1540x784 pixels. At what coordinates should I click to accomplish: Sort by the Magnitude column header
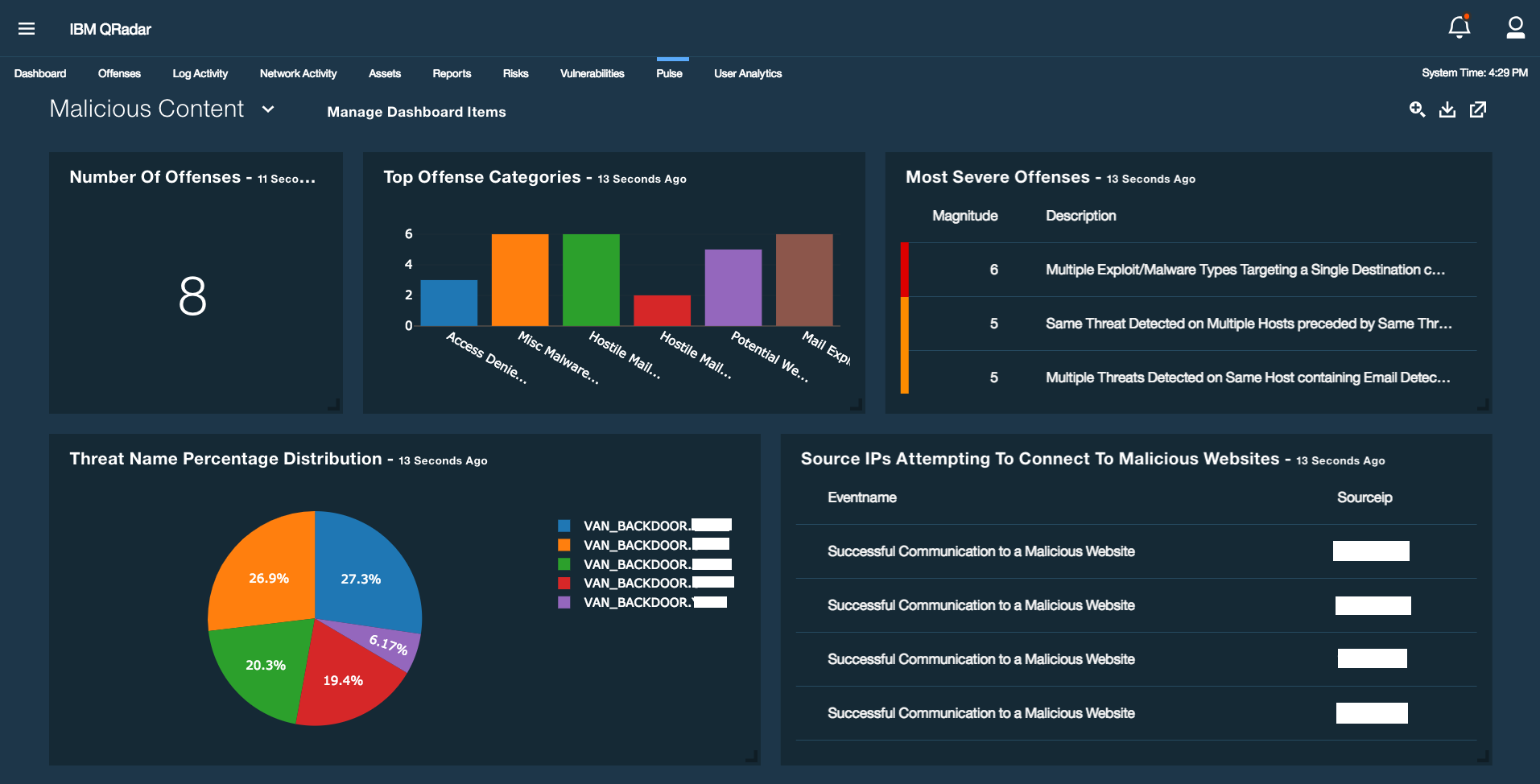tap(964, 216)
